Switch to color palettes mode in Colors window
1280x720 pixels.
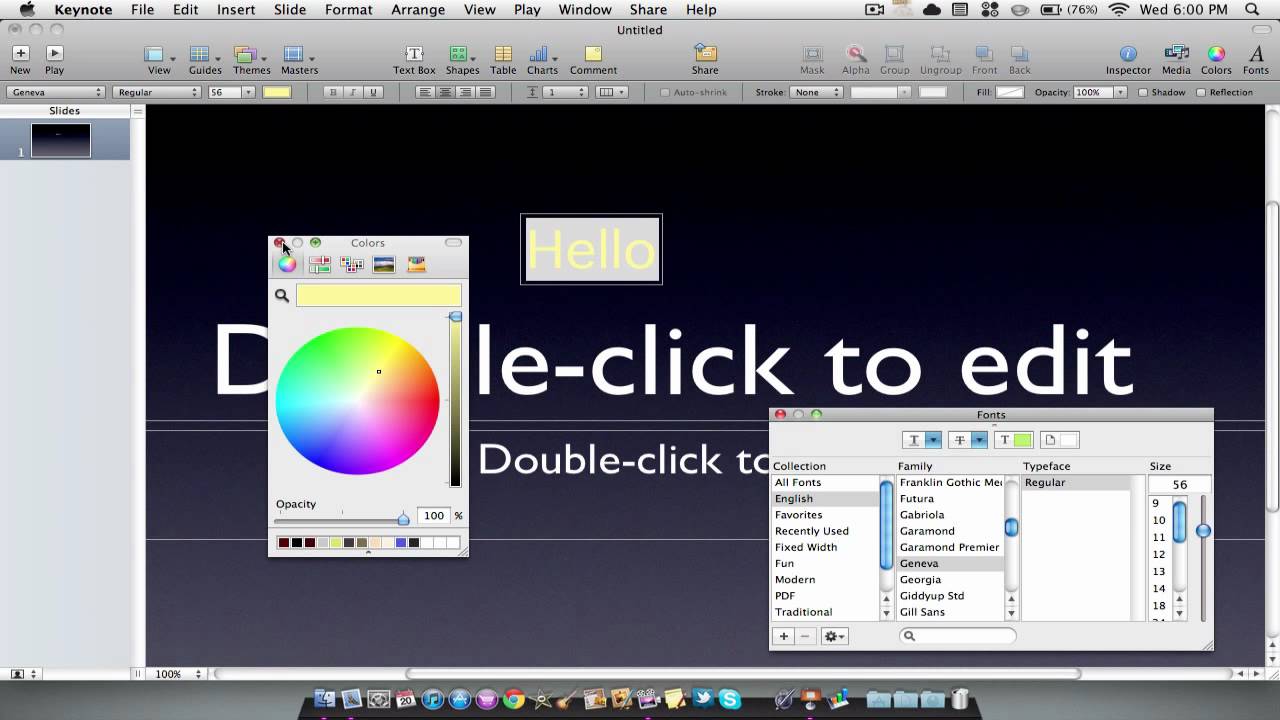pos(351,264)
